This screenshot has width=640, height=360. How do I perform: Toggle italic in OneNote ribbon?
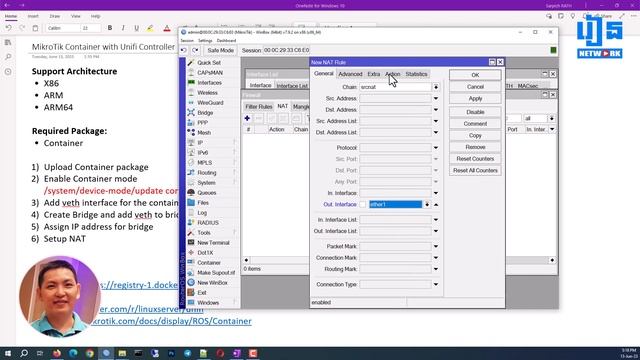click(x=123, y=28)
